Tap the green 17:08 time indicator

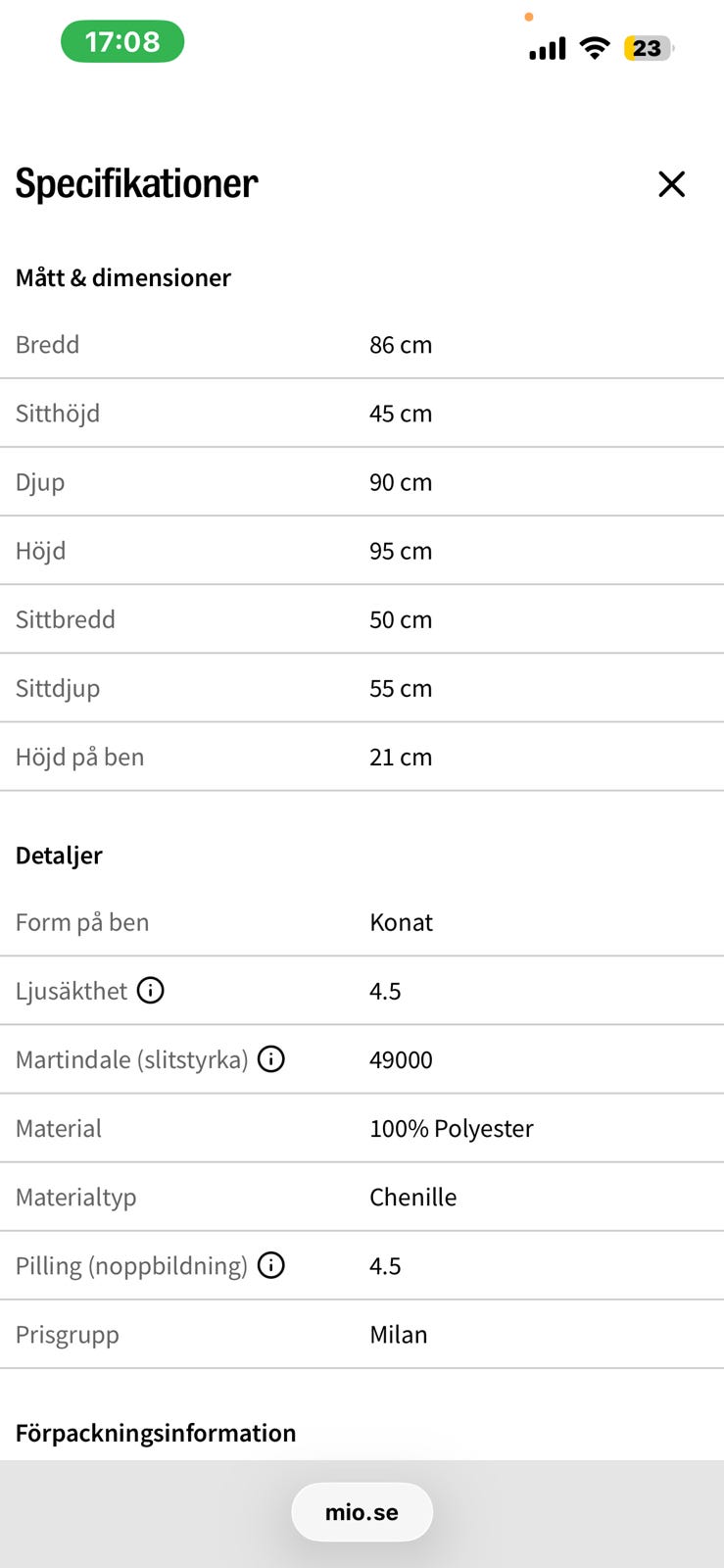[x=122, y=42]
